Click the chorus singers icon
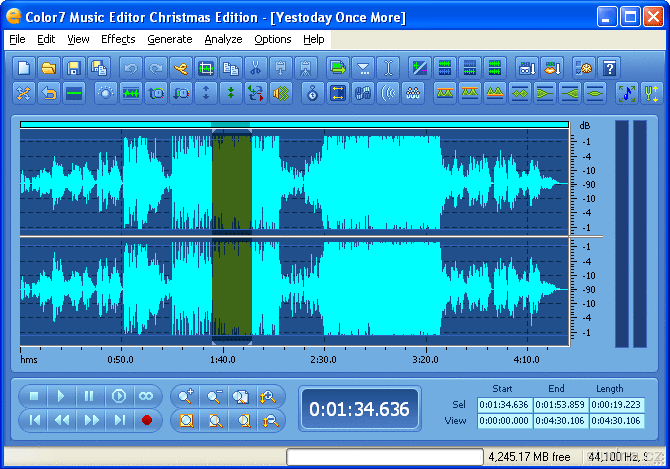The height and width of the screenshot is (469, 670). [413, 93]
